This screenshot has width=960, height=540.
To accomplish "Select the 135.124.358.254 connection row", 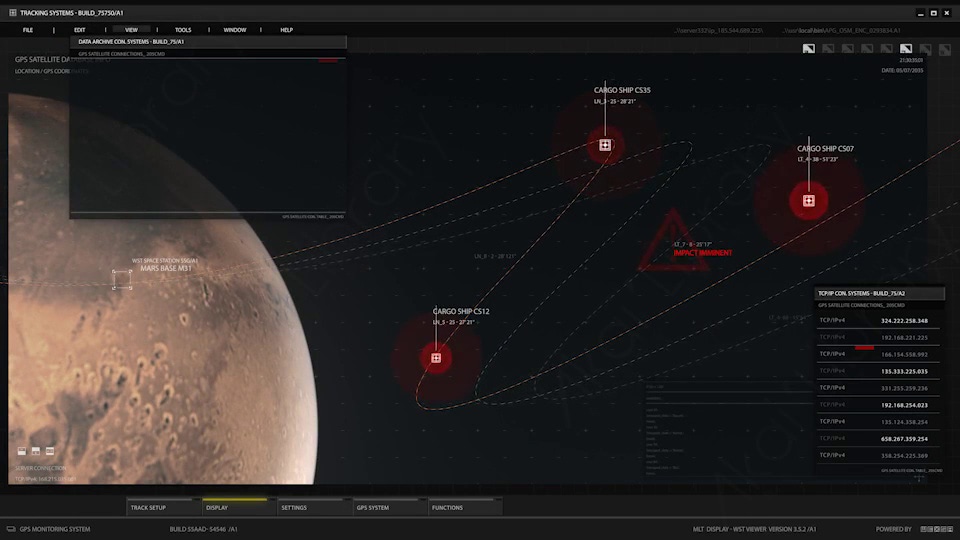I will tap(879, 421).
